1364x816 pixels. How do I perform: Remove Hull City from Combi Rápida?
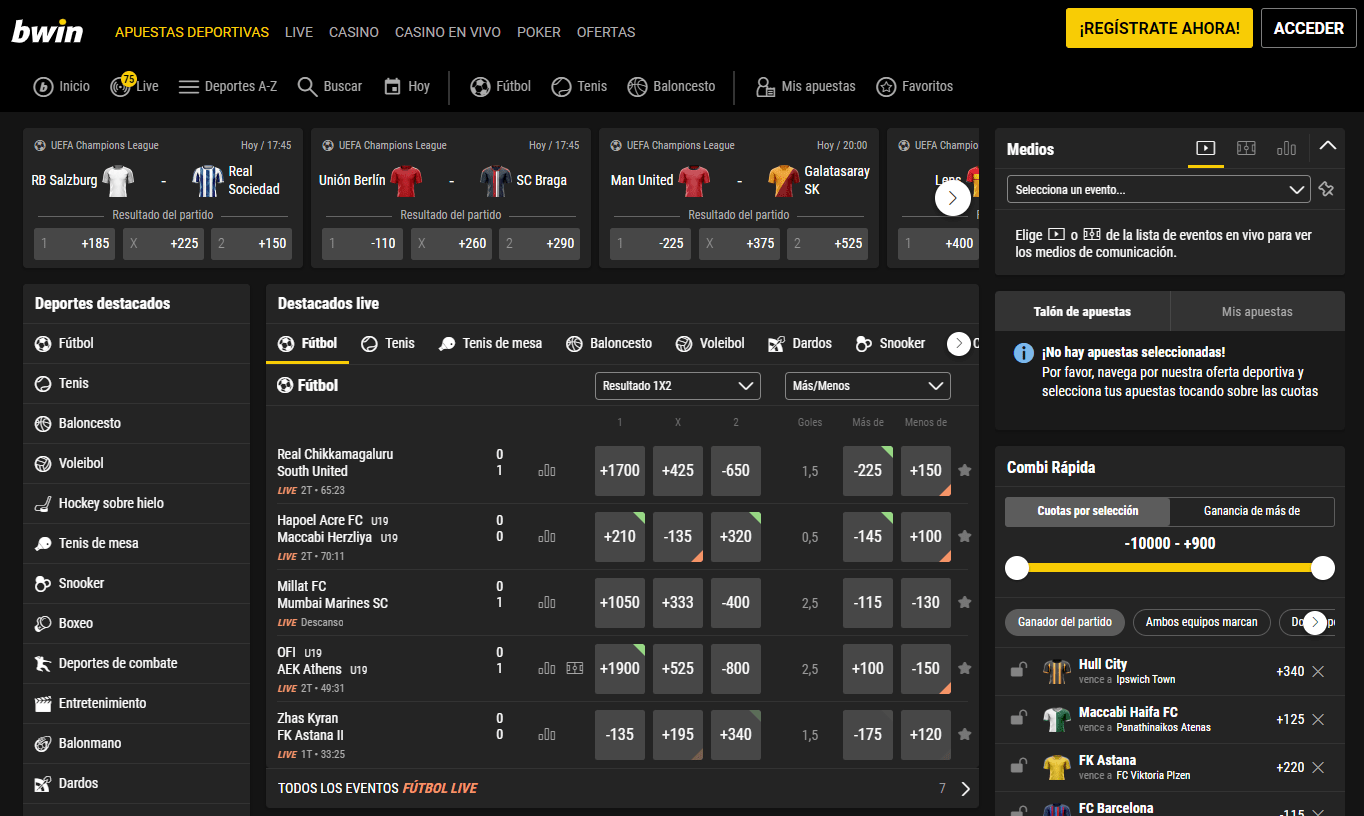click(x=1318, y=672)
